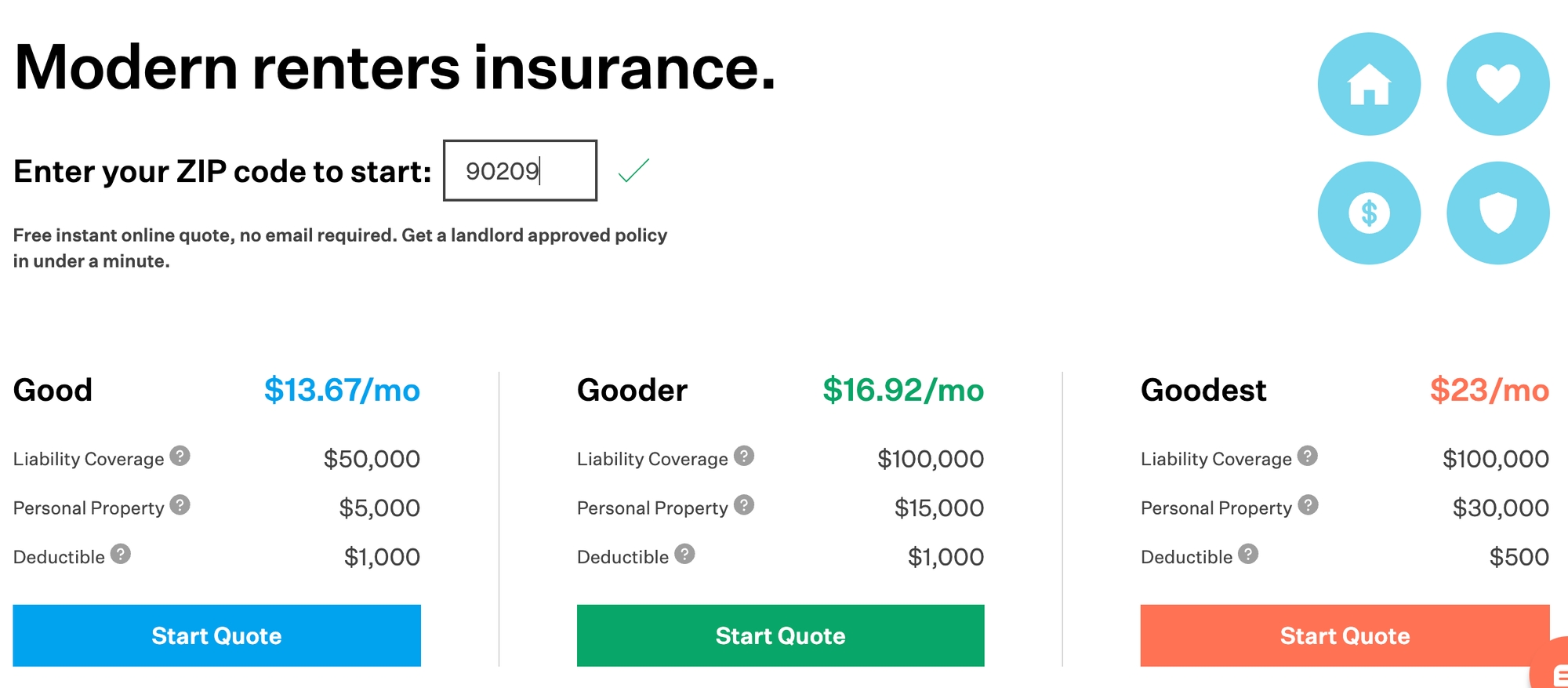This screenshot has height=688, width=1568.
Task: Start Quote for the Good plan
Action: [x=216, y=635]
